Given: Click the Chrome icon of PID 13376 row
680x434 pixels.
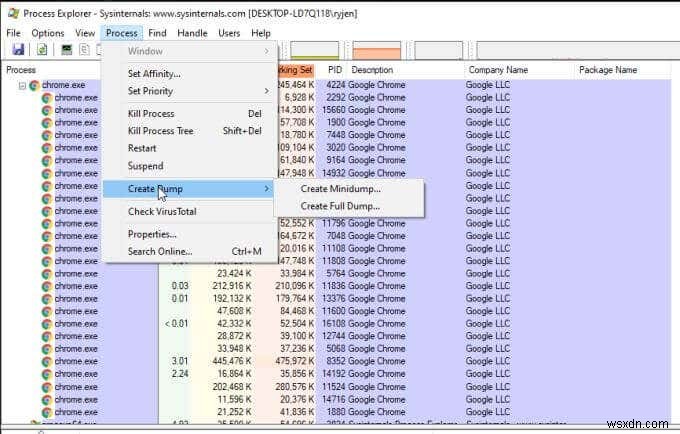Looking at the screenshot, I should coord(47,299).
